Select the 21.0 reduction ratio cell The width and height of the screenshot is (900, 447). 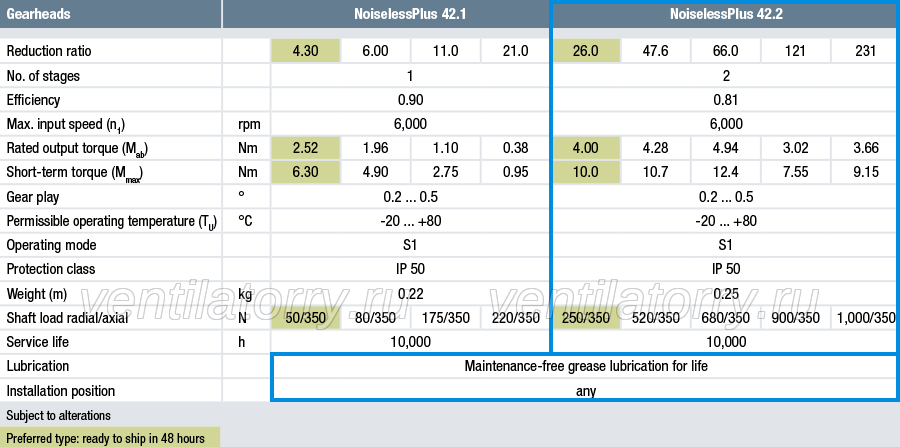point(515,51)
